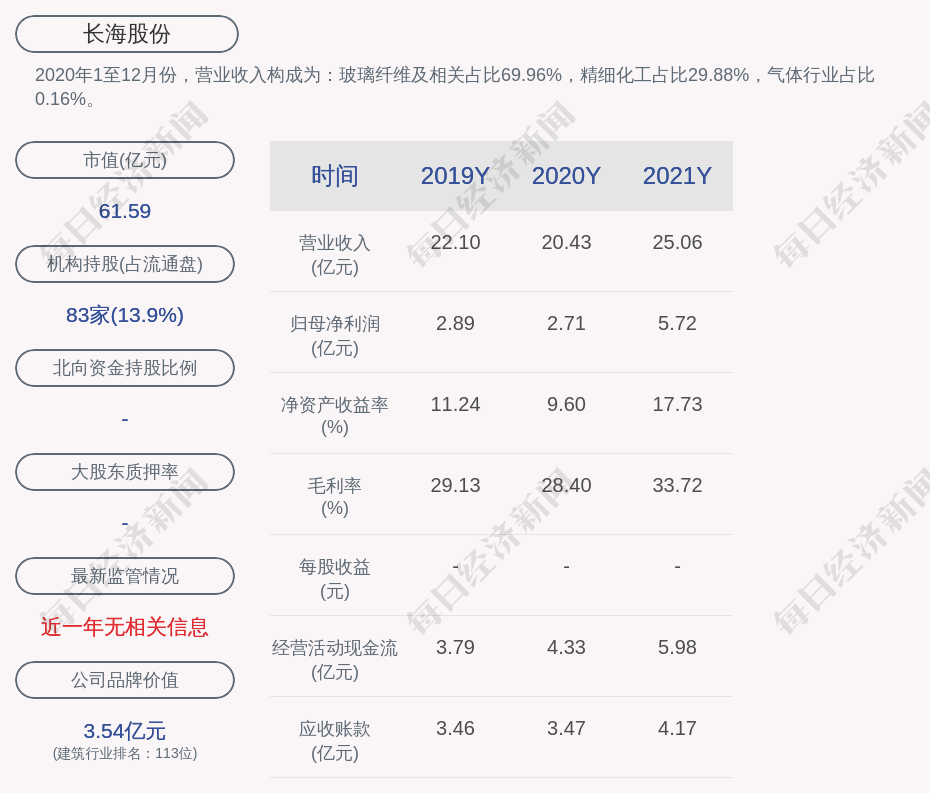
Task: Click the dash under 大股东质押率
Action: click(125, 523)
